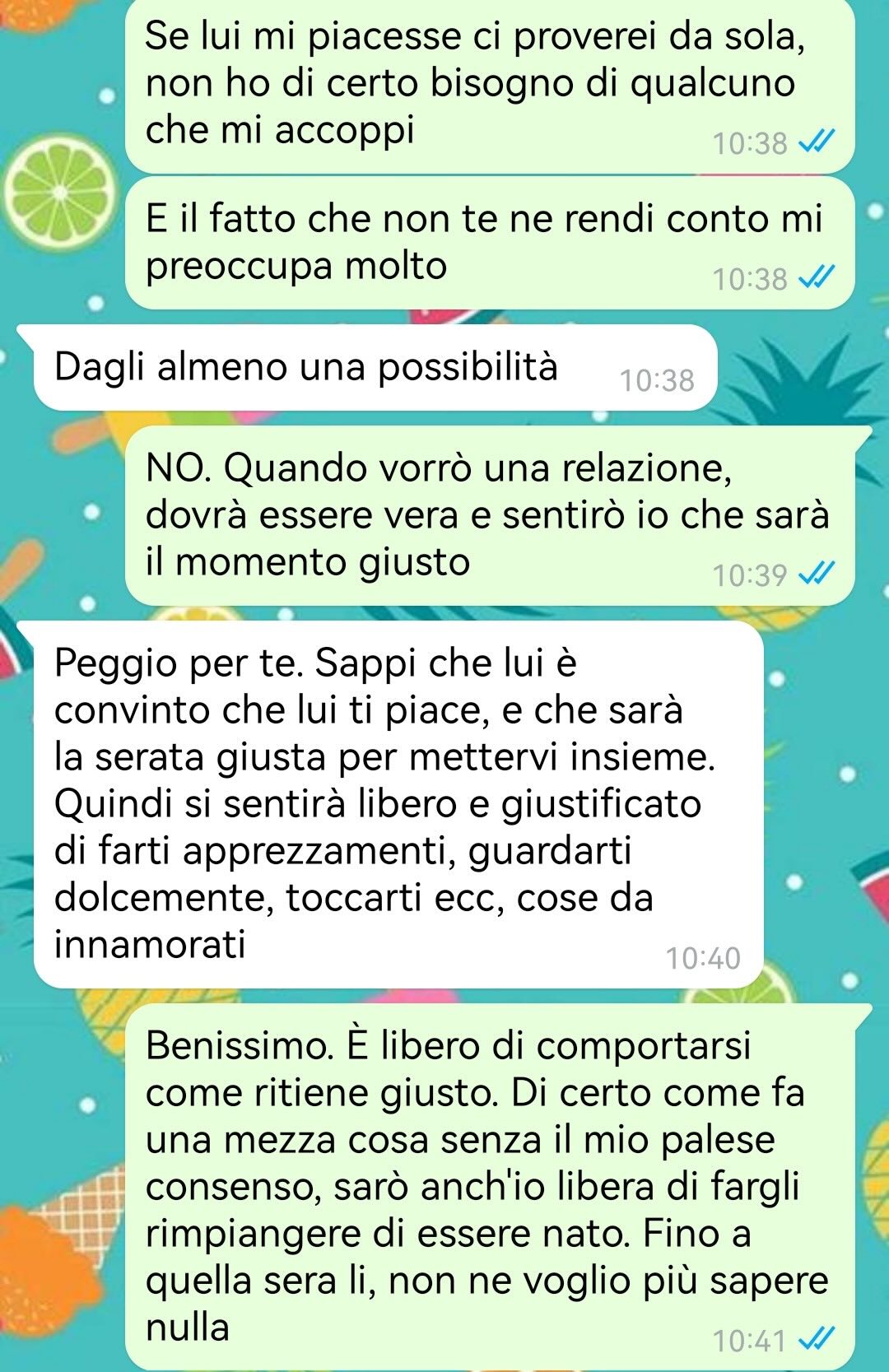The height and width of the screenshot is (1372, 889).
Task: Select the message starting "NO. Quando vorrò"
Action: coord(490,516)
